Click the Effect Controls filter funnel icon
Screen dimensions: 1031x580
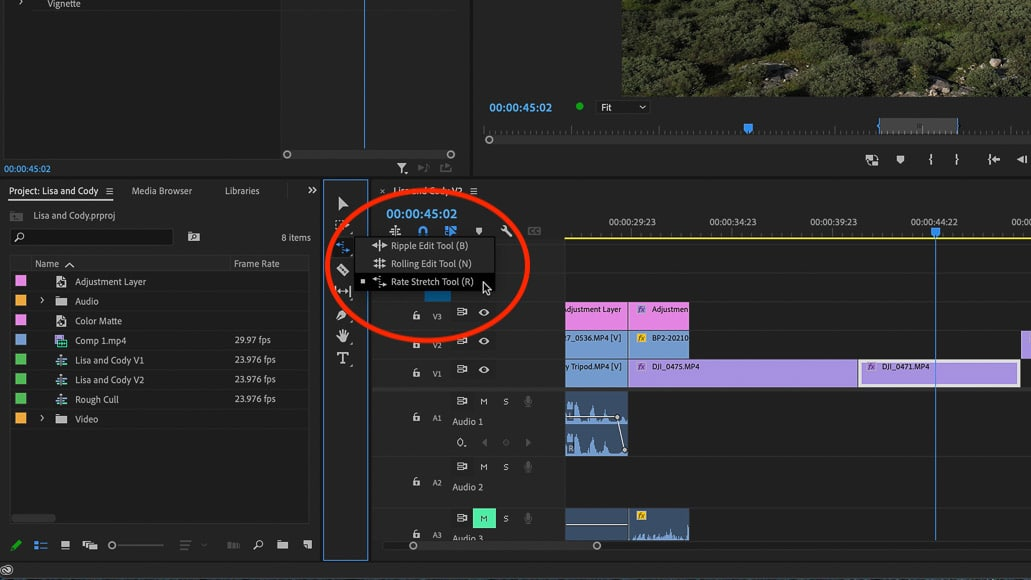pyautogui.click(x=402, y=168)
